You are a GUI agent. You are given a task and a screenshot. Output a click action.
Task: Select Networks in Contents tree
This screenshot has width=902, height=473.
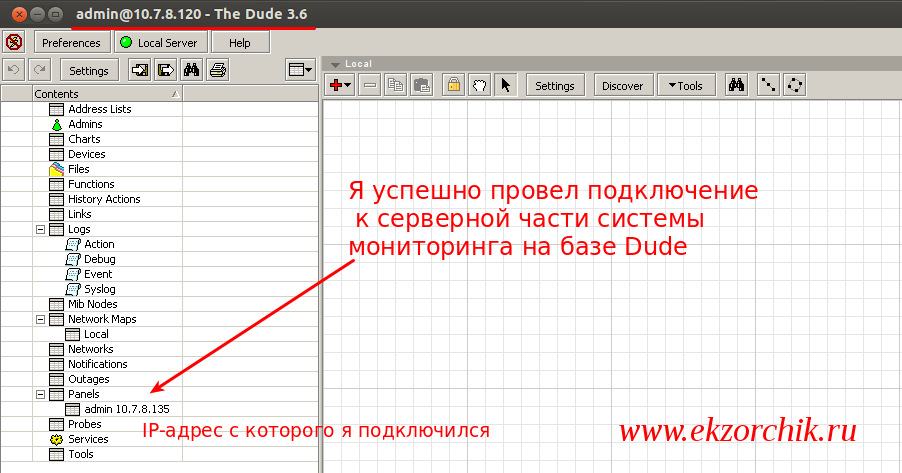(x=90, y=349)
